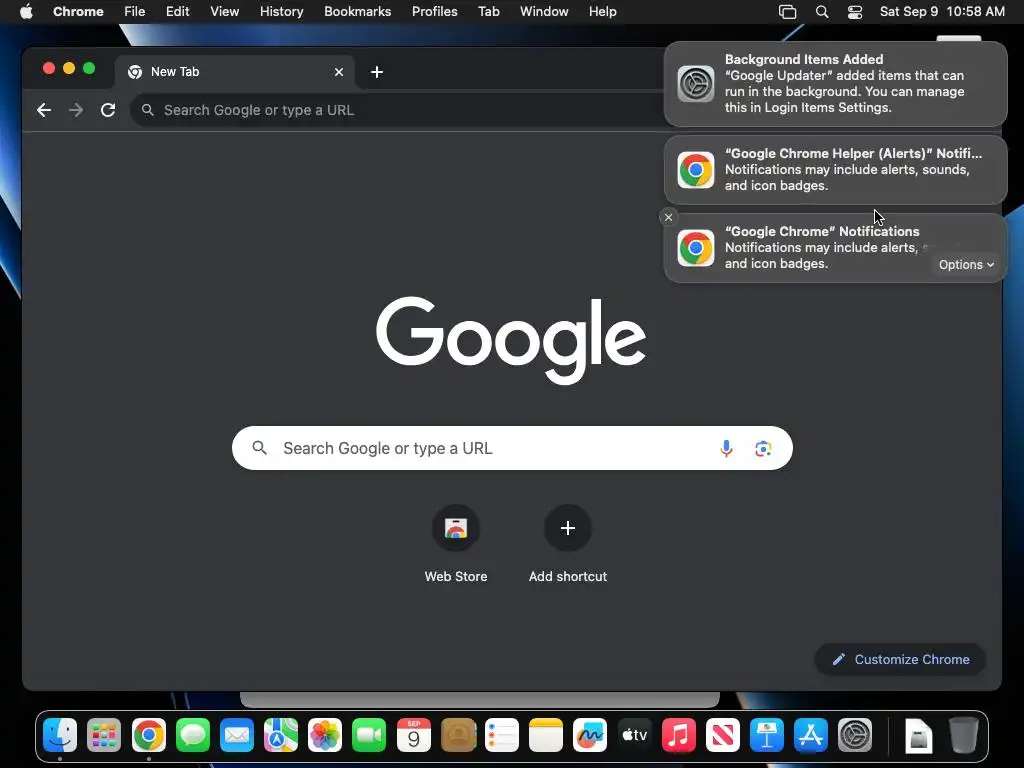Open Google Lens image search icon

point(763,449)
